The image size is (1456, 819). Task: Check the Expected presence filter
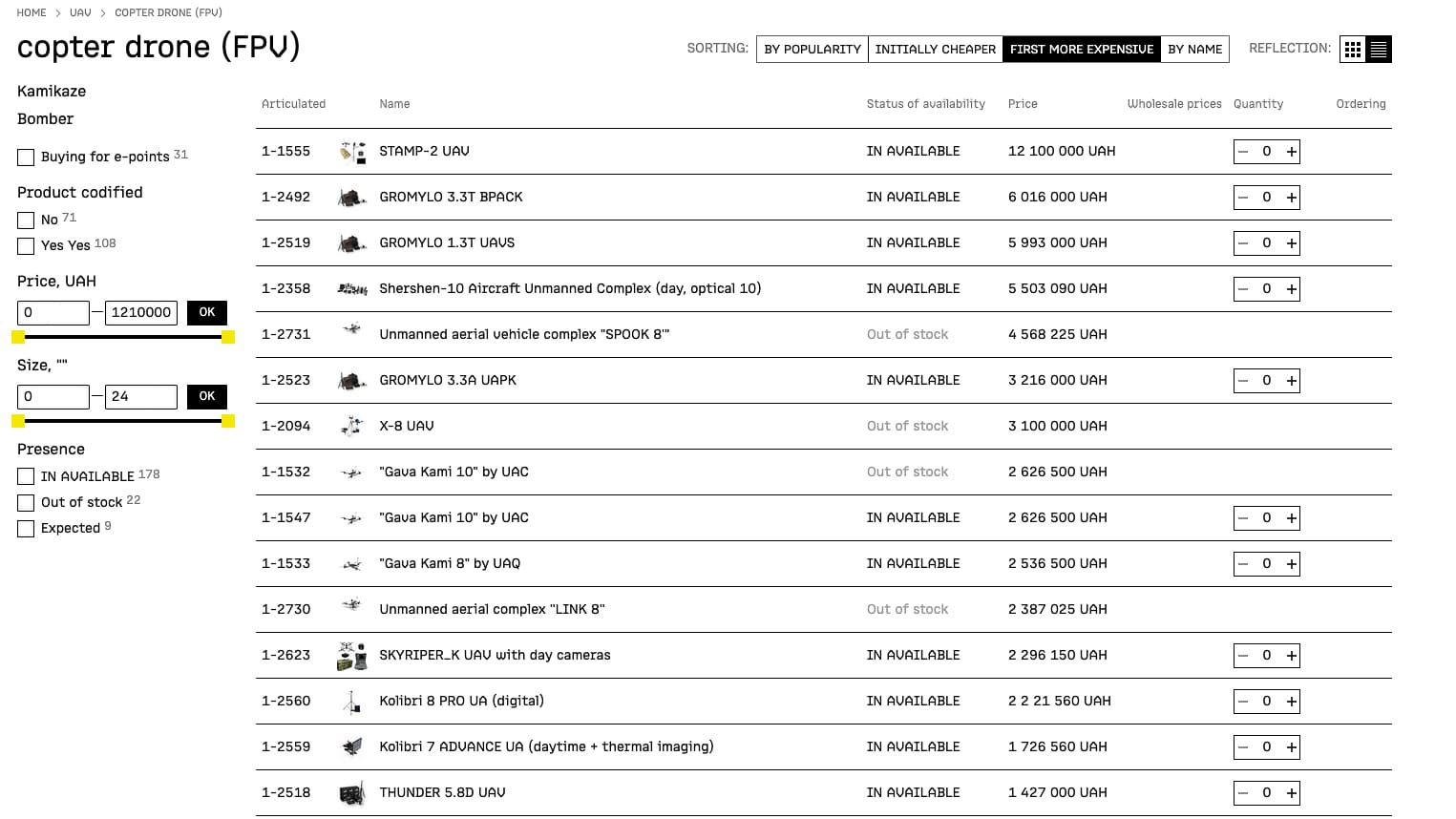[26, 529]
